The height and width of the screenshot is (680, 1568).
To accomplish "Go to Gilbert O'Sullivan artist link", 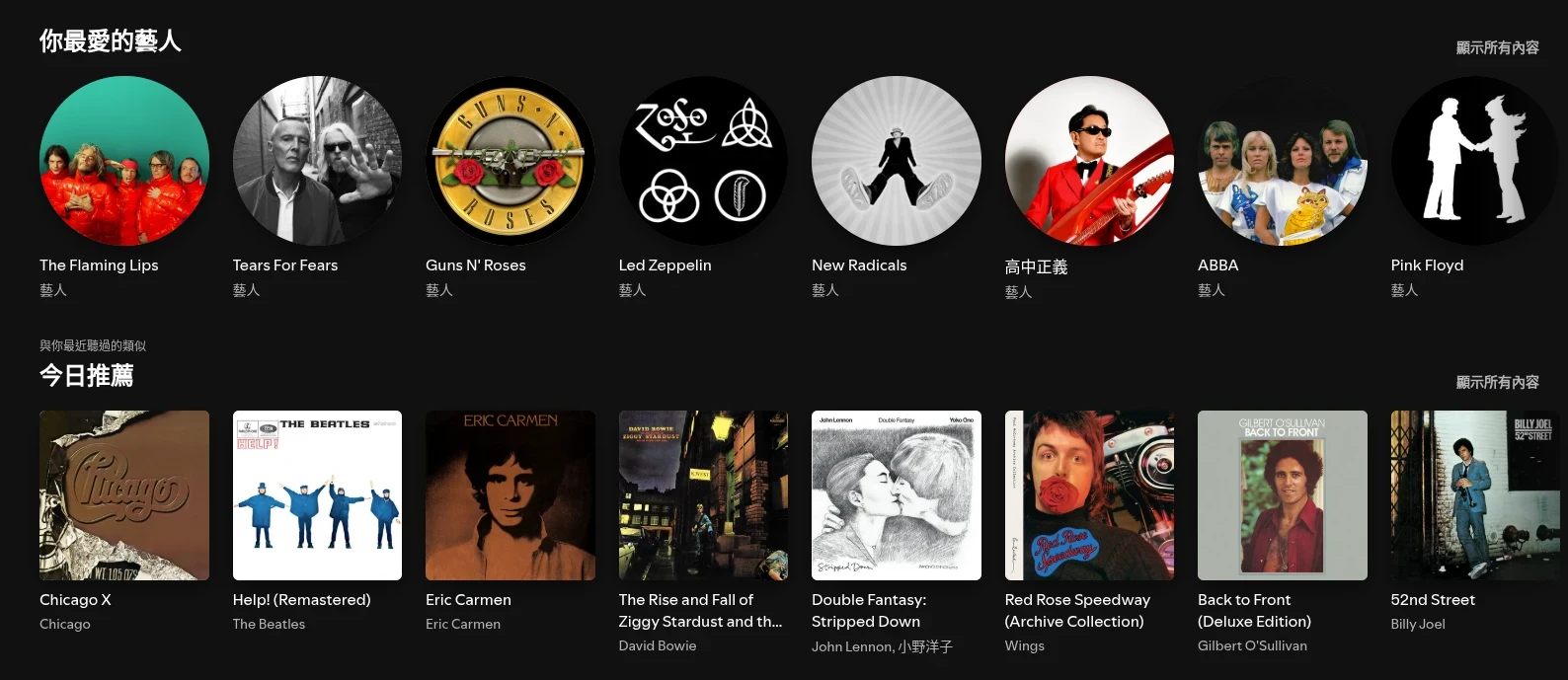I will tap(1252, 645).
